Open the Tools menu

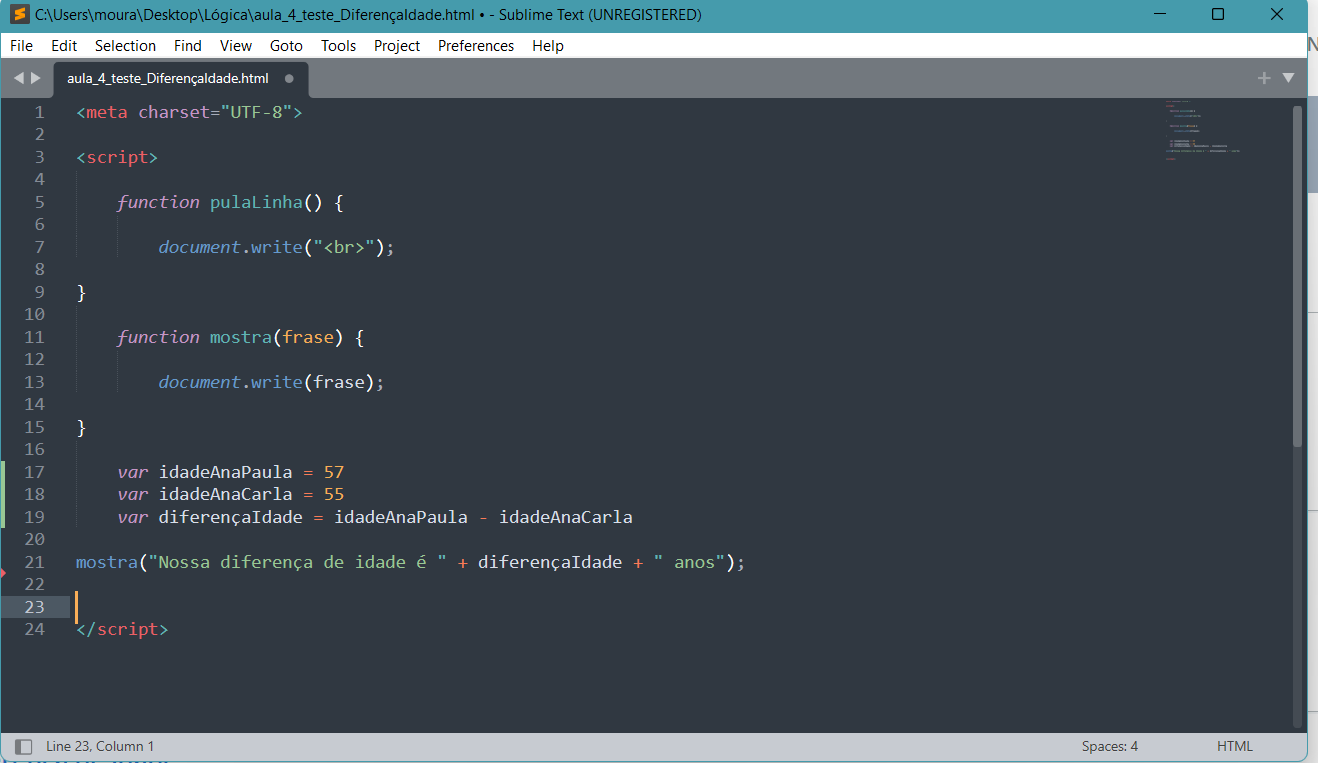click(x=338, y=46)
